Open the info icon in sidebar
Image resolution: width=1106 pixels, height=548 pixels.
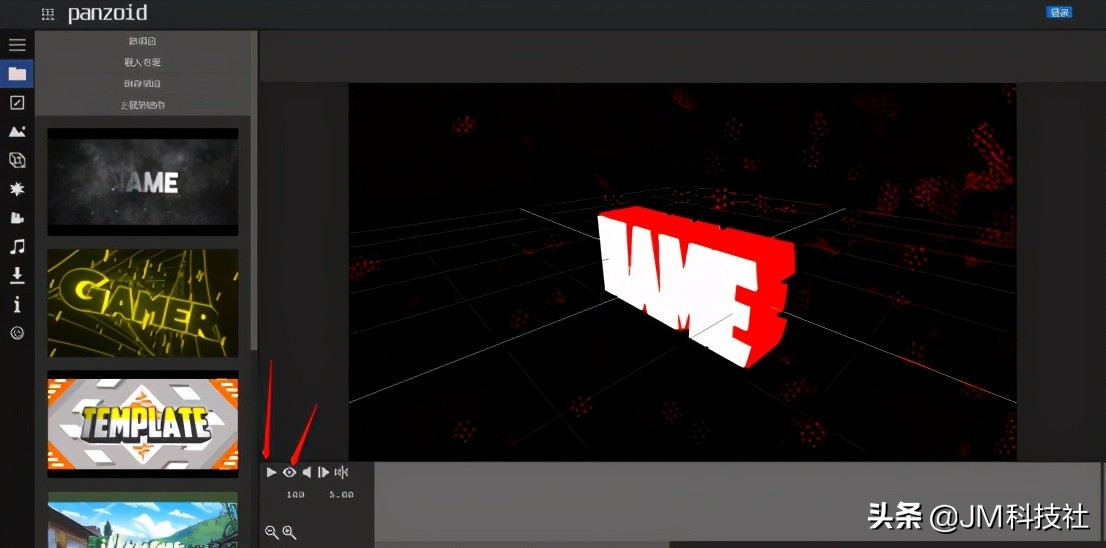[17, 304]
